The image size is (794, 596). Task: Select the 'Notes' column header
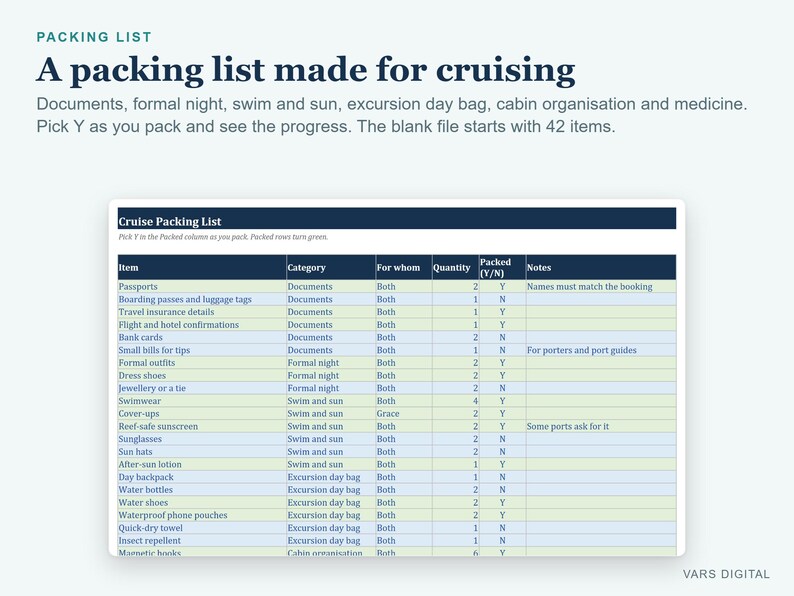pyautogui.click(x=601, y=267)
